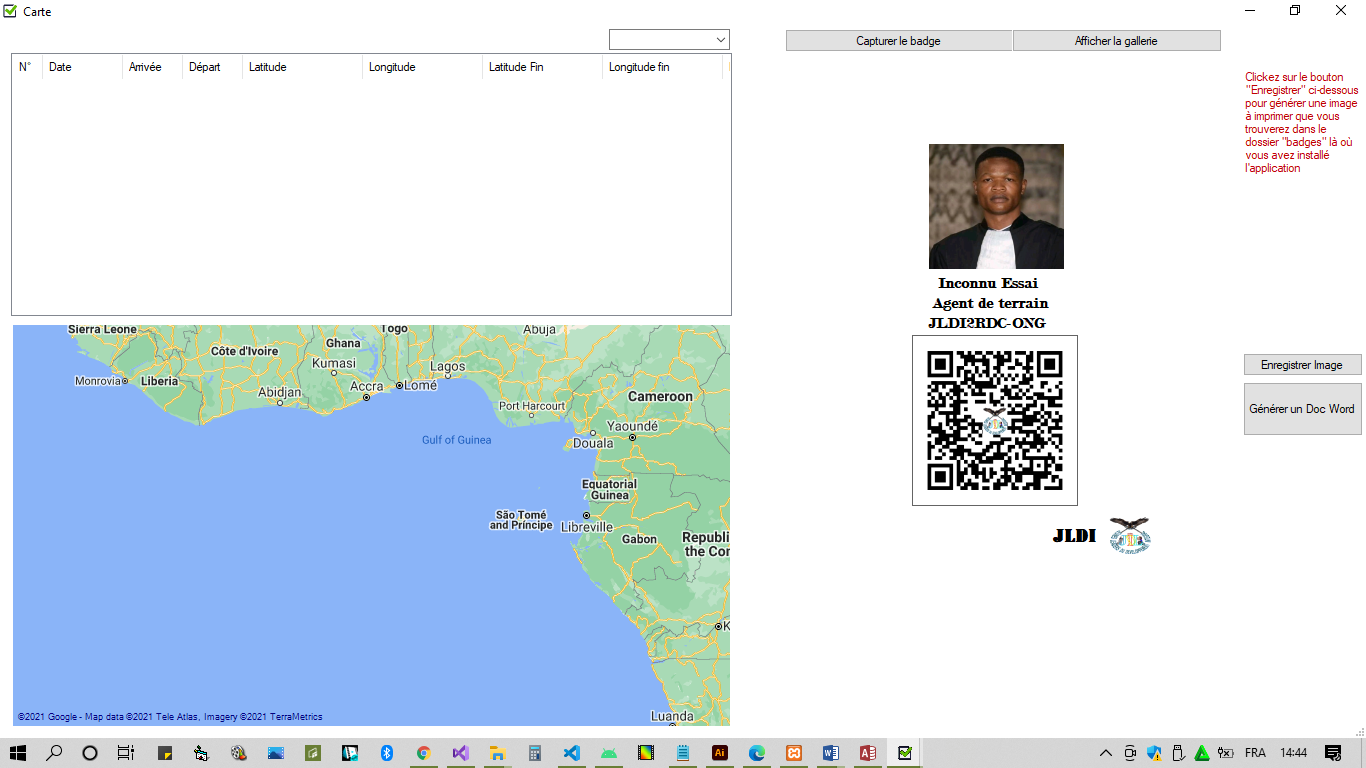Click the Départ column header
The width and height of the screenshot is (1366, 768).
click(212, 67)
